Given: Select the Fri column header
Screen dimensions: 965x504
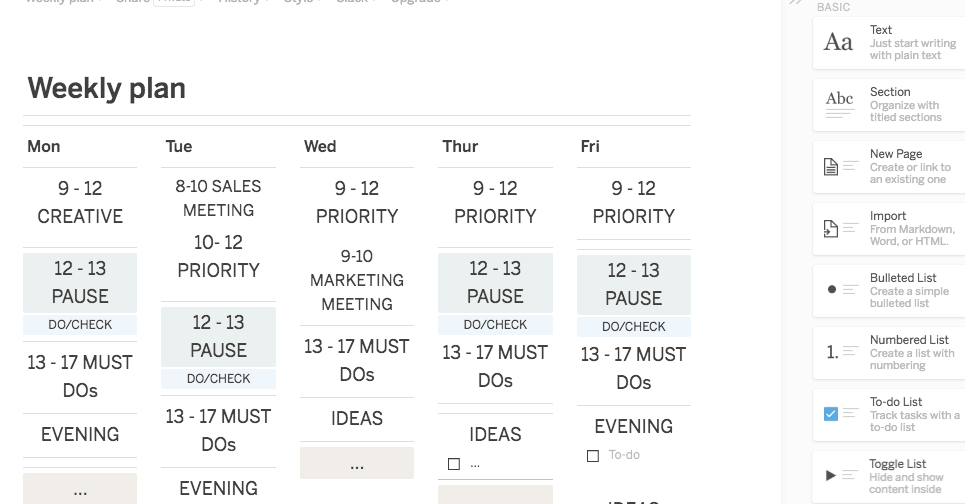Looking at the screenshot, I should pos(590,146).
